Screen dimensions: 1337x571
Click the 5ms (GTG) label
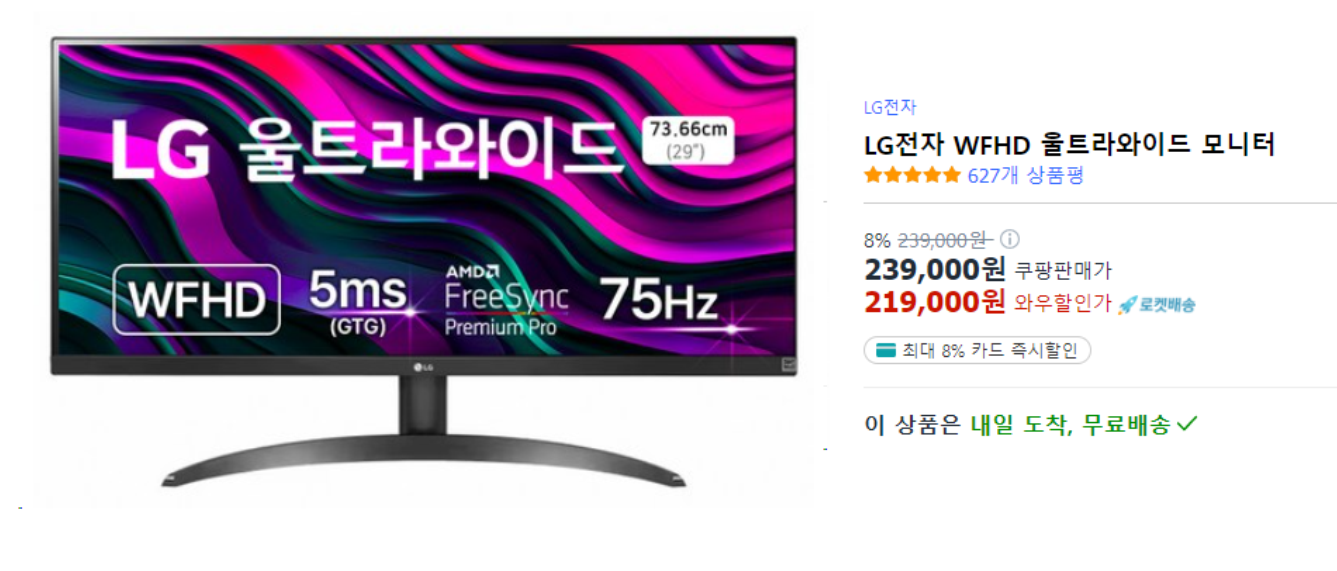(357, 301)
